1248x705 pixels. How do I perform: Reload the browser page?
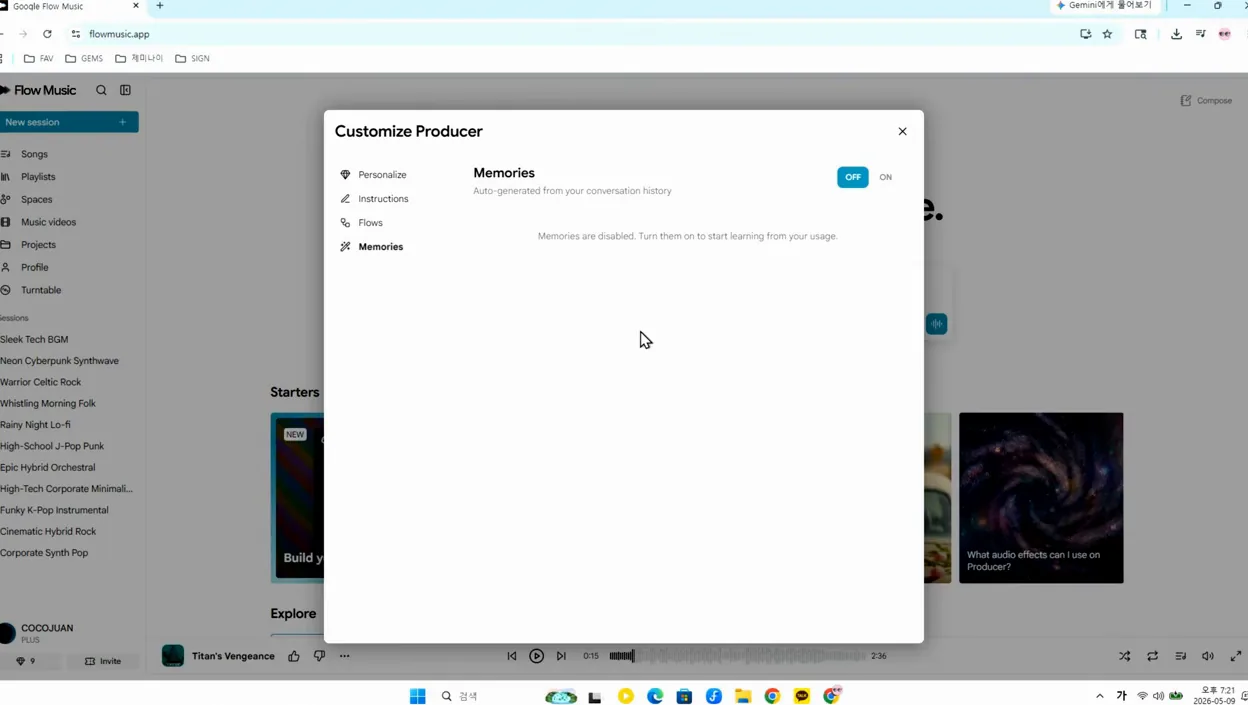coord(47,34)
